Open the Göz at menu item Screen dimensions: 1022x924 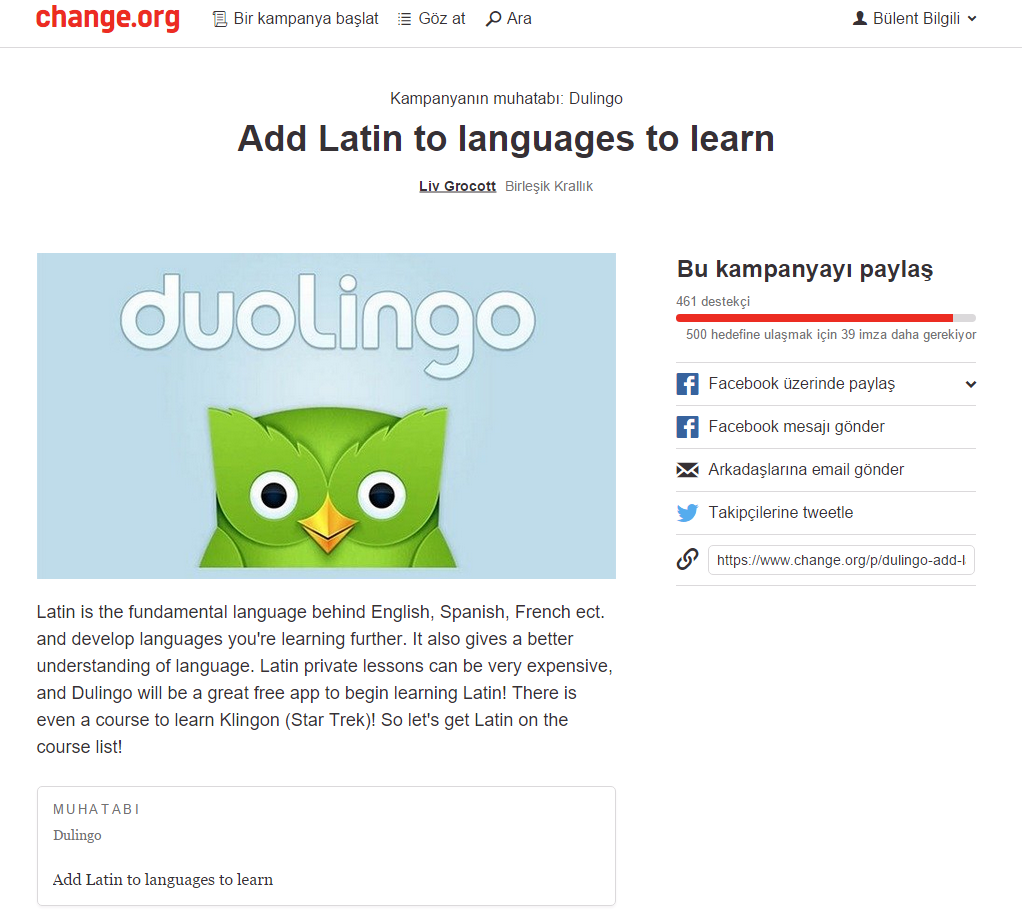(431, 19)
